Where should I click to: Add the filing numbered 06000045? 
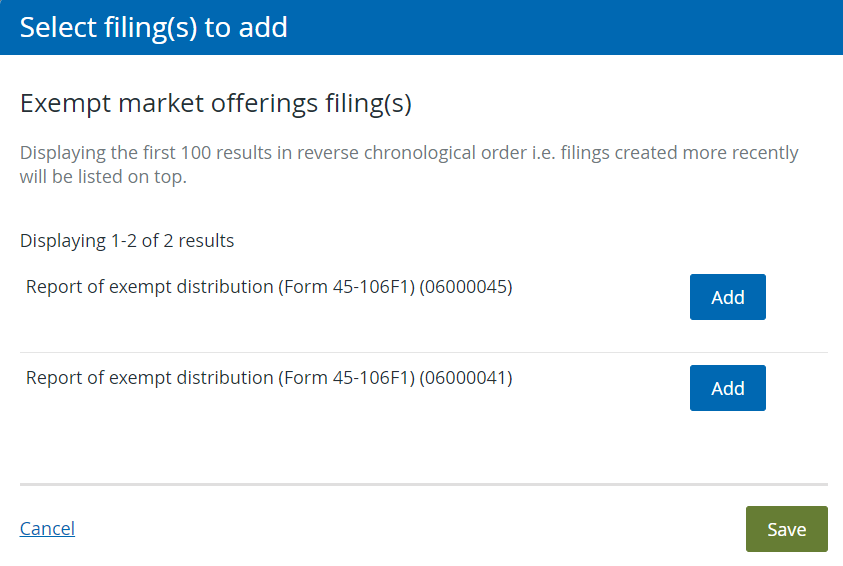[727, 297]
